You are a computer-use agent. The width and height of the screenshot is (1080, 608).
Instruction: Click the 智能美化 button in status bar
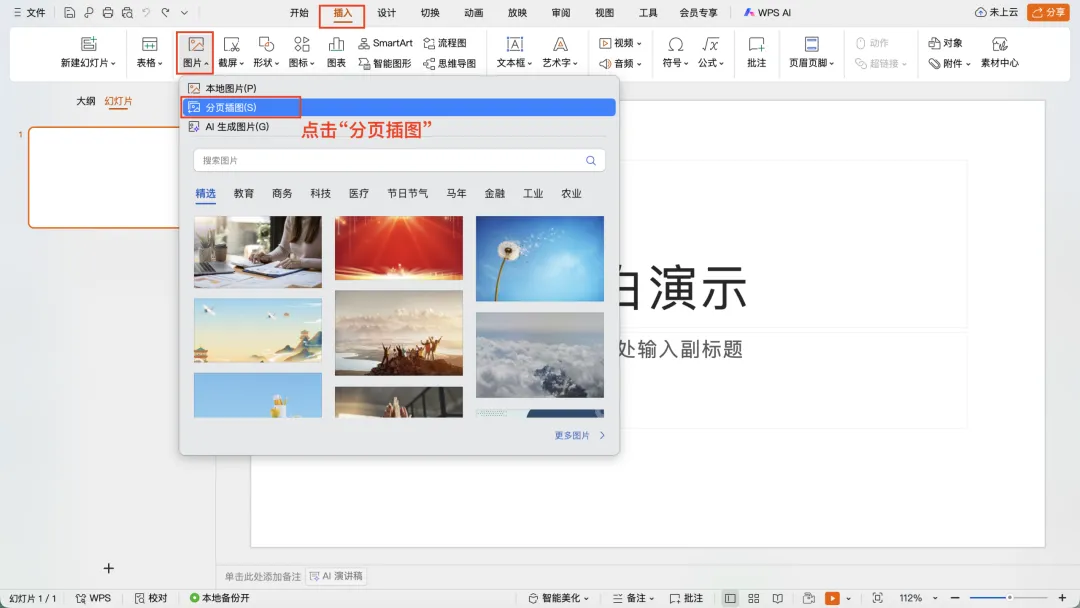click(559, 598)
